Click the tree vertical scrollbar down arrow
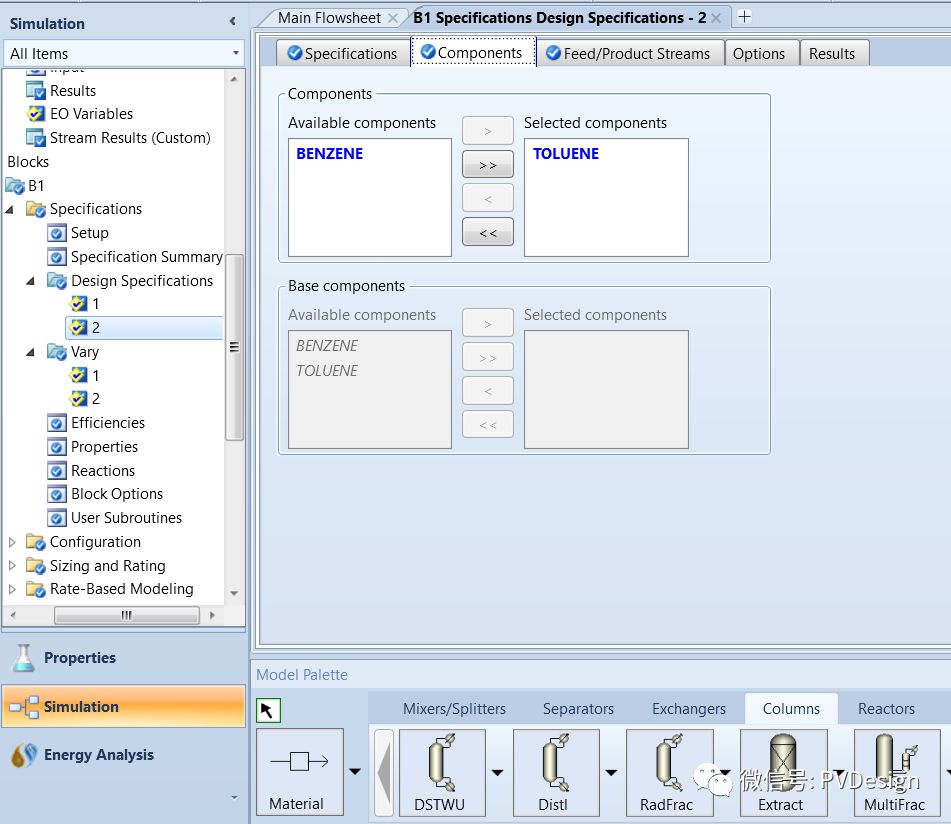Viewport: 951px width, 824px height. (234, 594)
